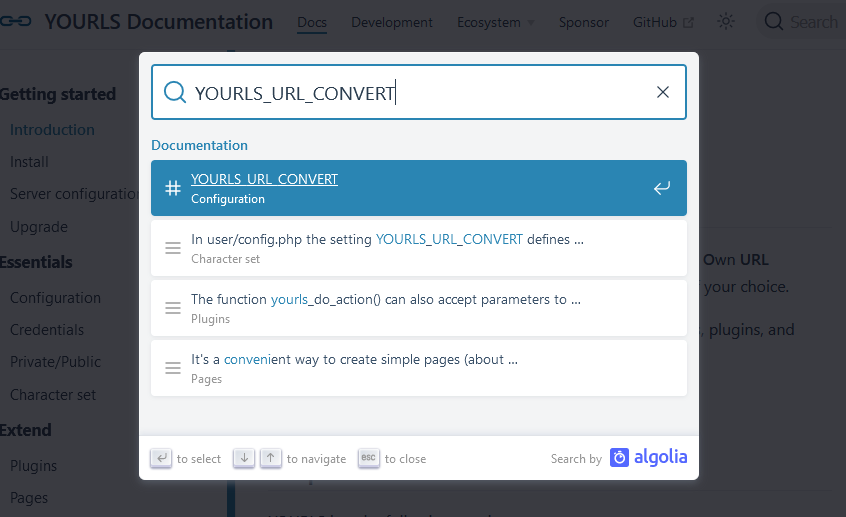This screenshot has width=846, height=517.
Task: Click the list icon on Plugins result
Action: pyautogui.click(x=173, y=308)
